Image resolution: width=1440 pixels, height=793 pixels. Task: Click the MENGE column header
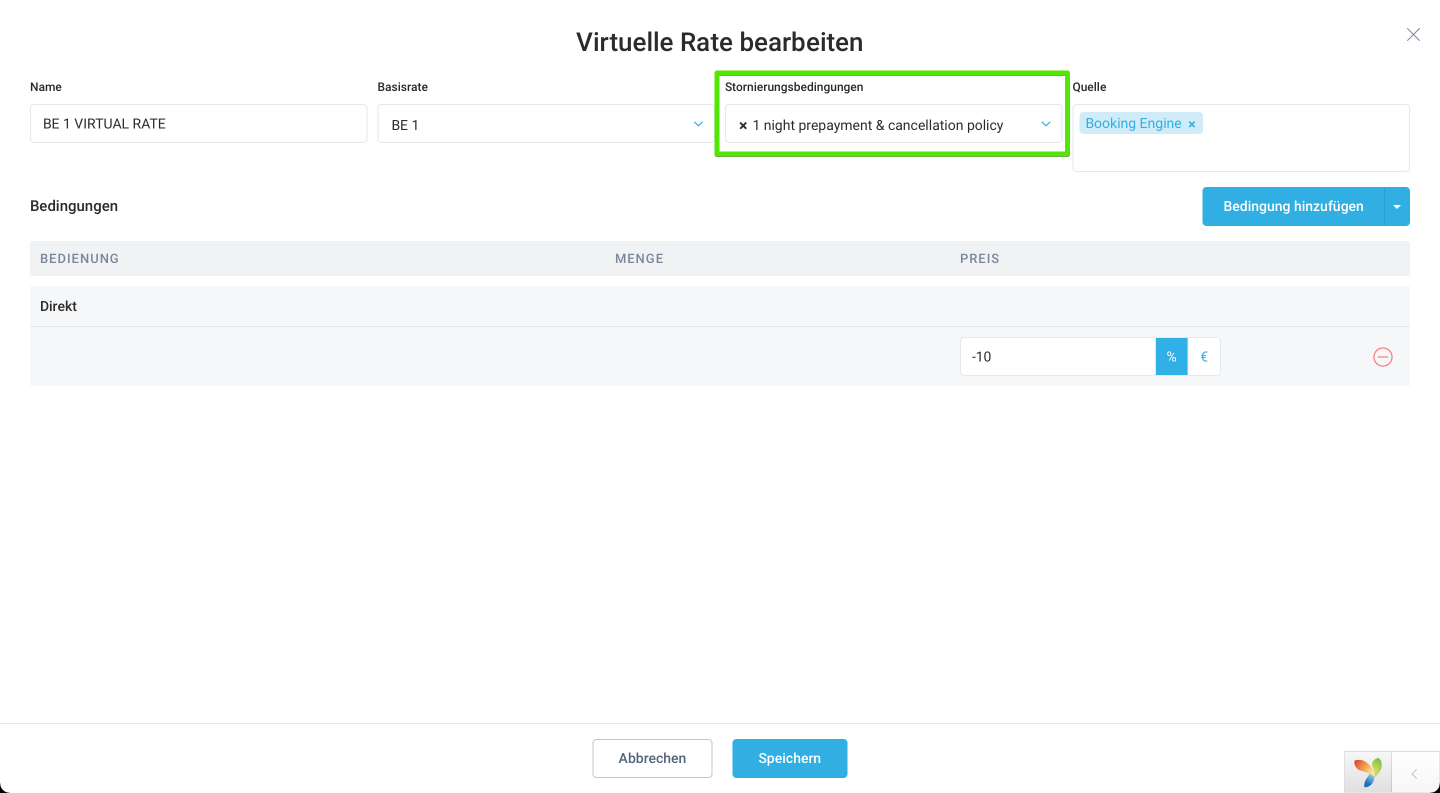(639, 258)
